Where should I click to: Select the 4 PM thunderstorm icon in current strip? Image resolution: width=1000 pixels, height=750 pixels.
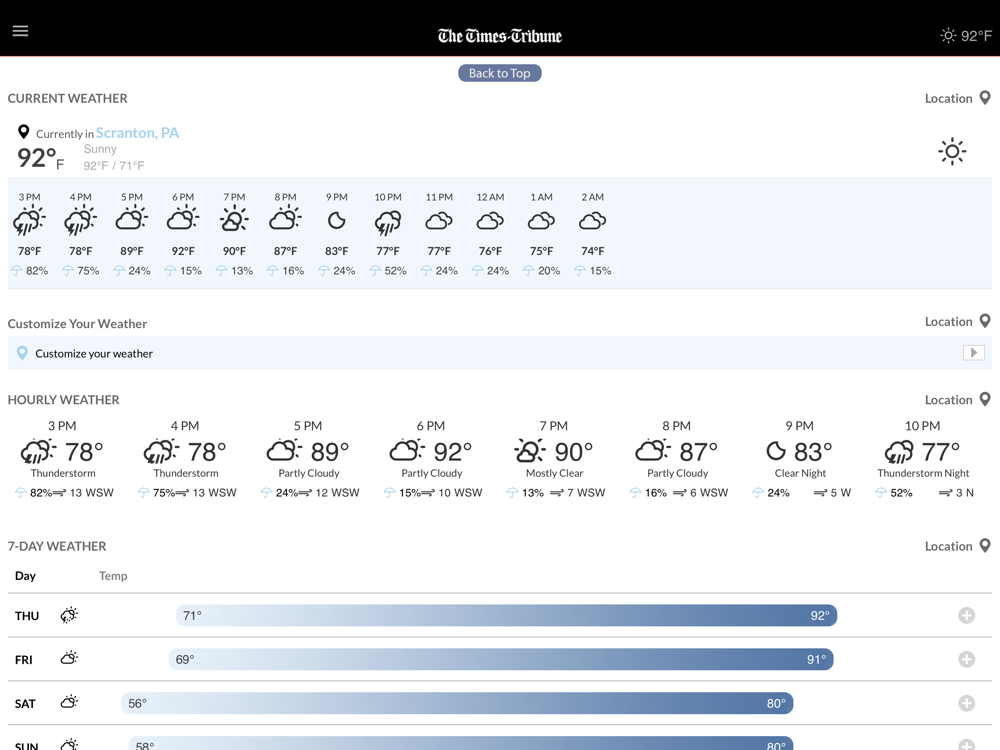click(x=80, y=221)
